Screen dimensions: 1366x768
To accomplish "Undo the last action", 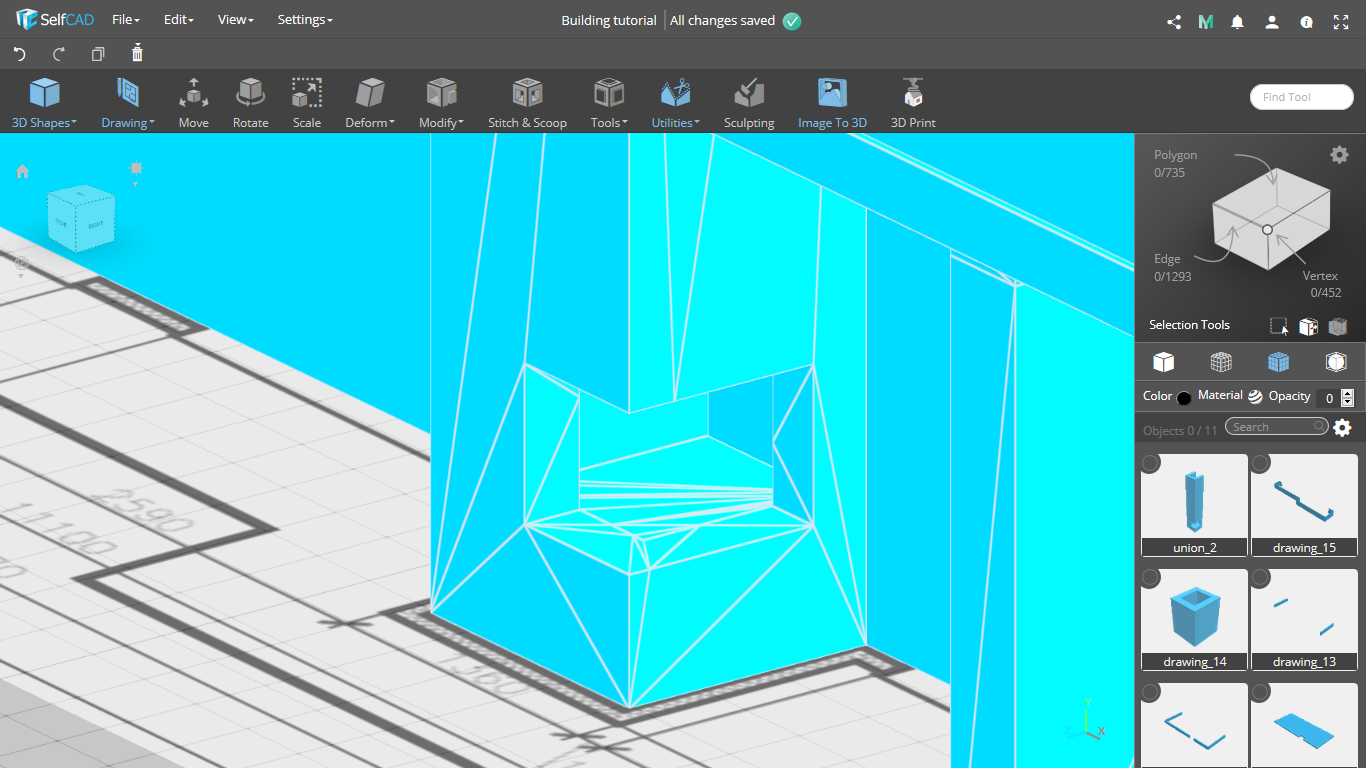I will (19, 54).
